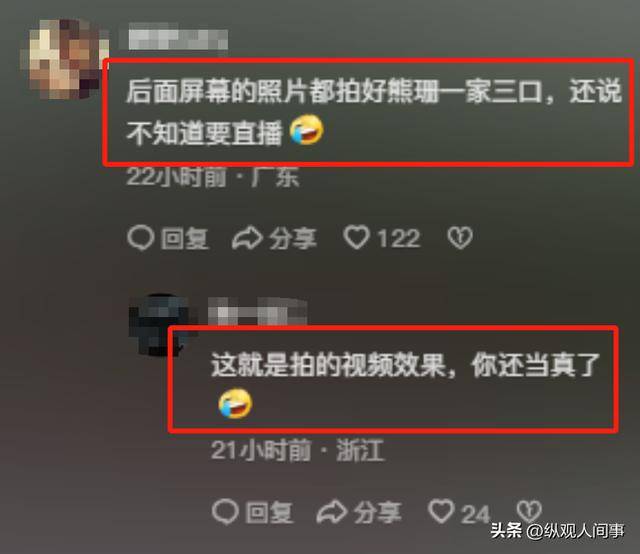
Task: Open the blurred username of the 浙江 replier
Action: pyautogui.click(x=258, y=311)
